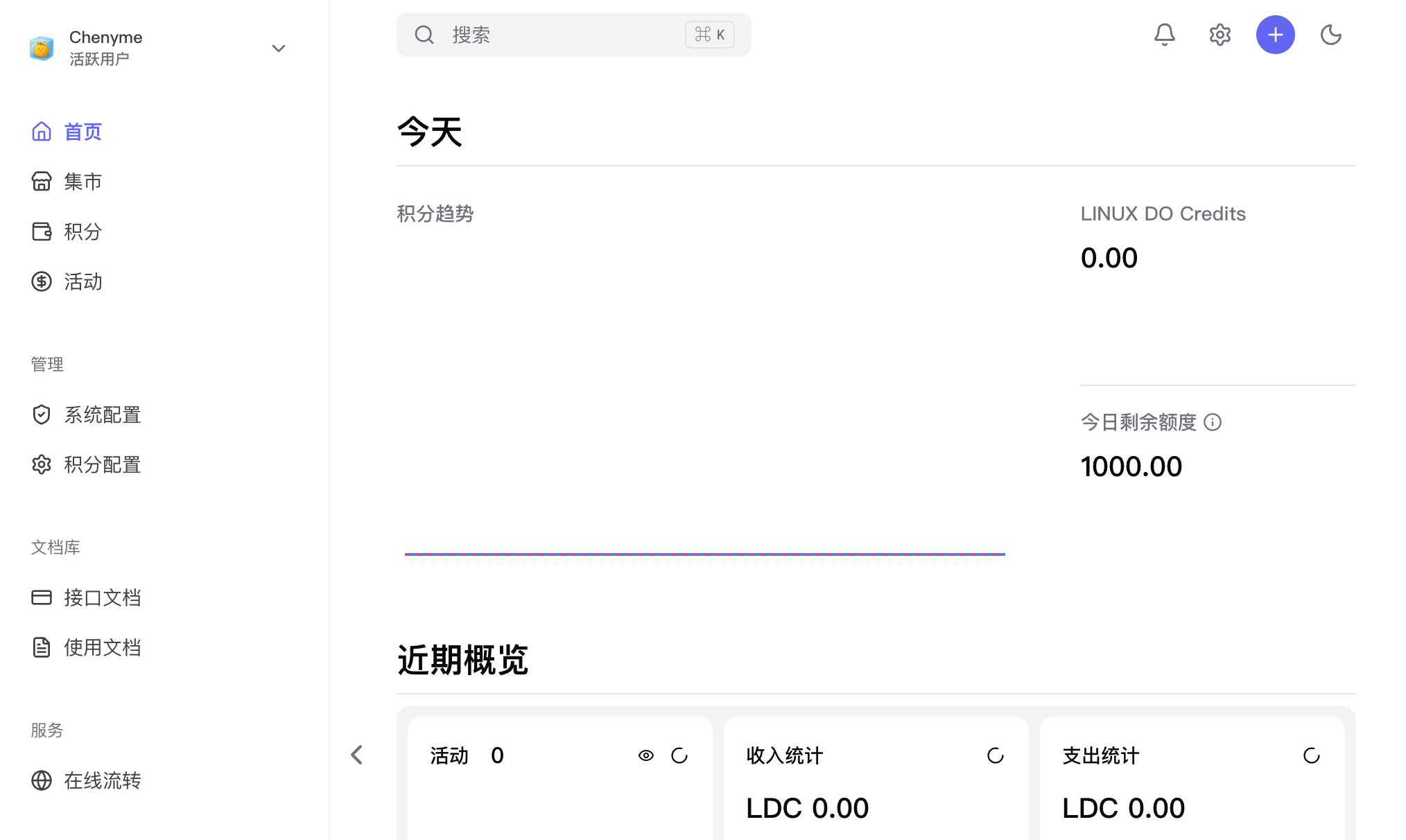The width and height of the screenshot is (1406, 840).
Task: Click the store icon beside 集市
Action: [42, 182]
